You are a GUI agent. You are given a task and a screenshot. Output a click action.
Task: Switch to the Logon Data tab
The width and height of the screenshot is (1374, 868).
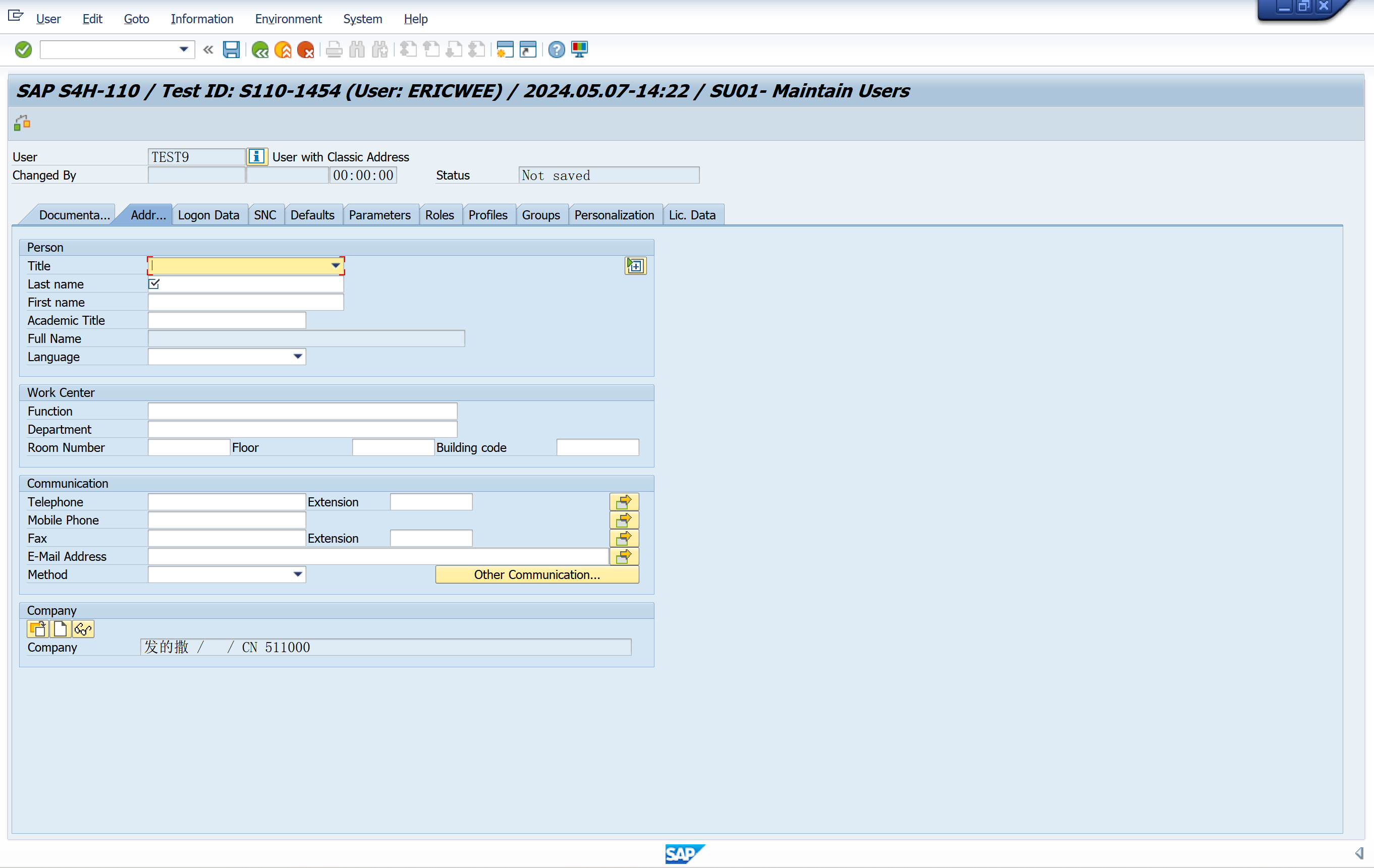click(208, 215)
